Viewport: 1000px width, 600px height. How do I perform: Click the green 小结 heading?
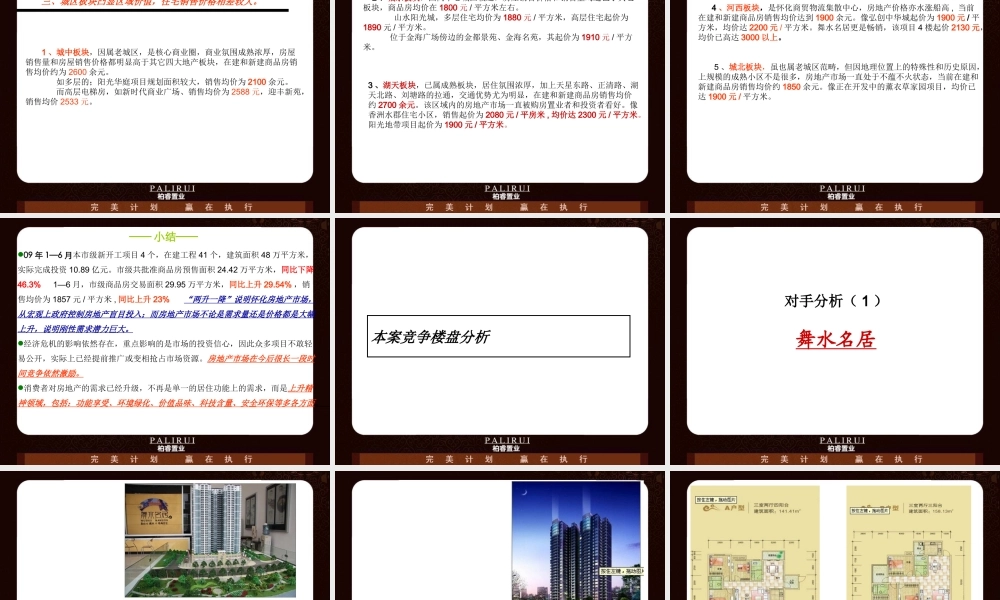(x=164, y=237)
